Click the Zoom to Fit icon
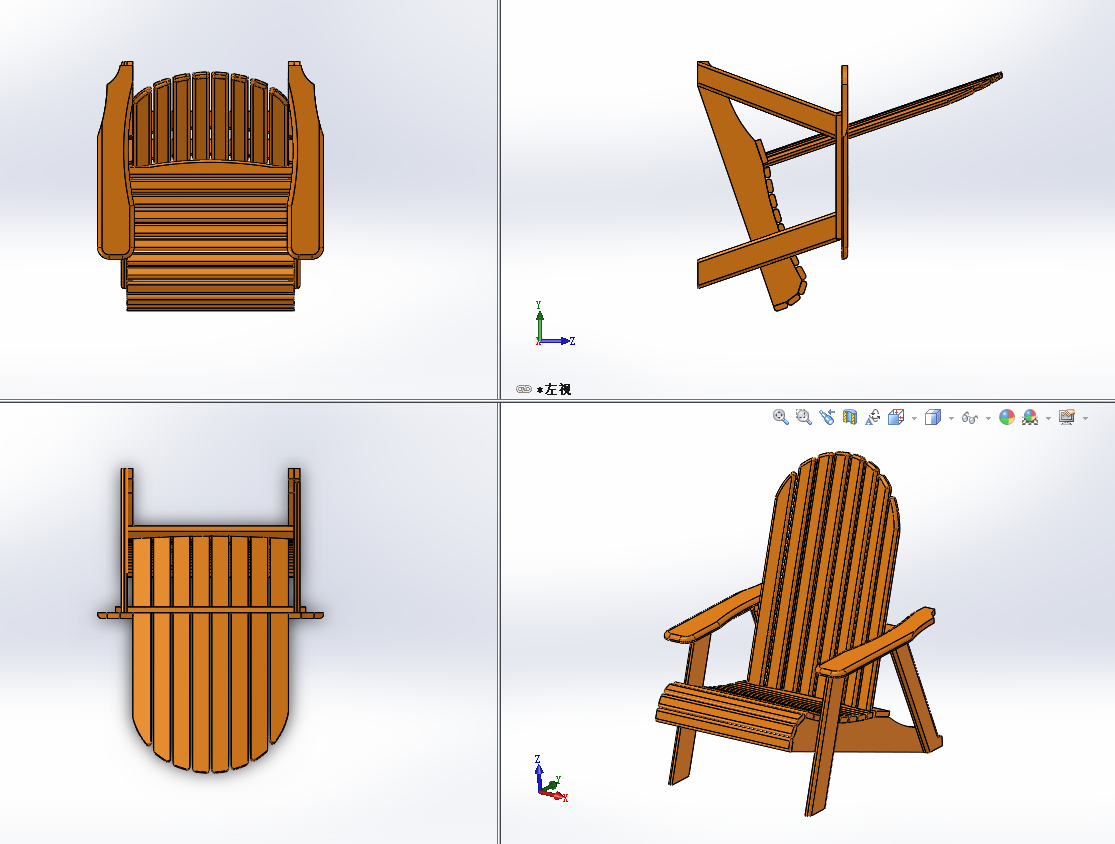The height and width of the screenshot is (844, 1115). [x=780, y=417]
